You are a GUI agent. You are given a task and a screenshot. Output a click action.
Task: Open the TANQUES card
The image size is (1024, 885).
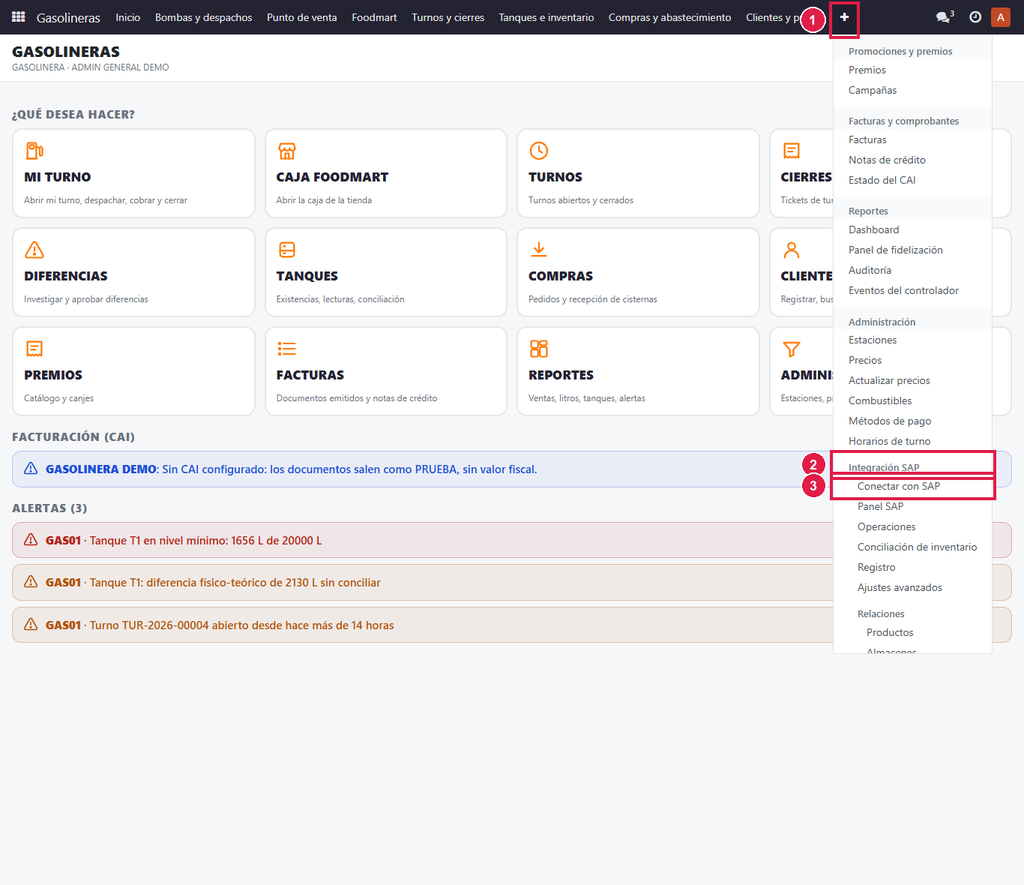(386, 272)
